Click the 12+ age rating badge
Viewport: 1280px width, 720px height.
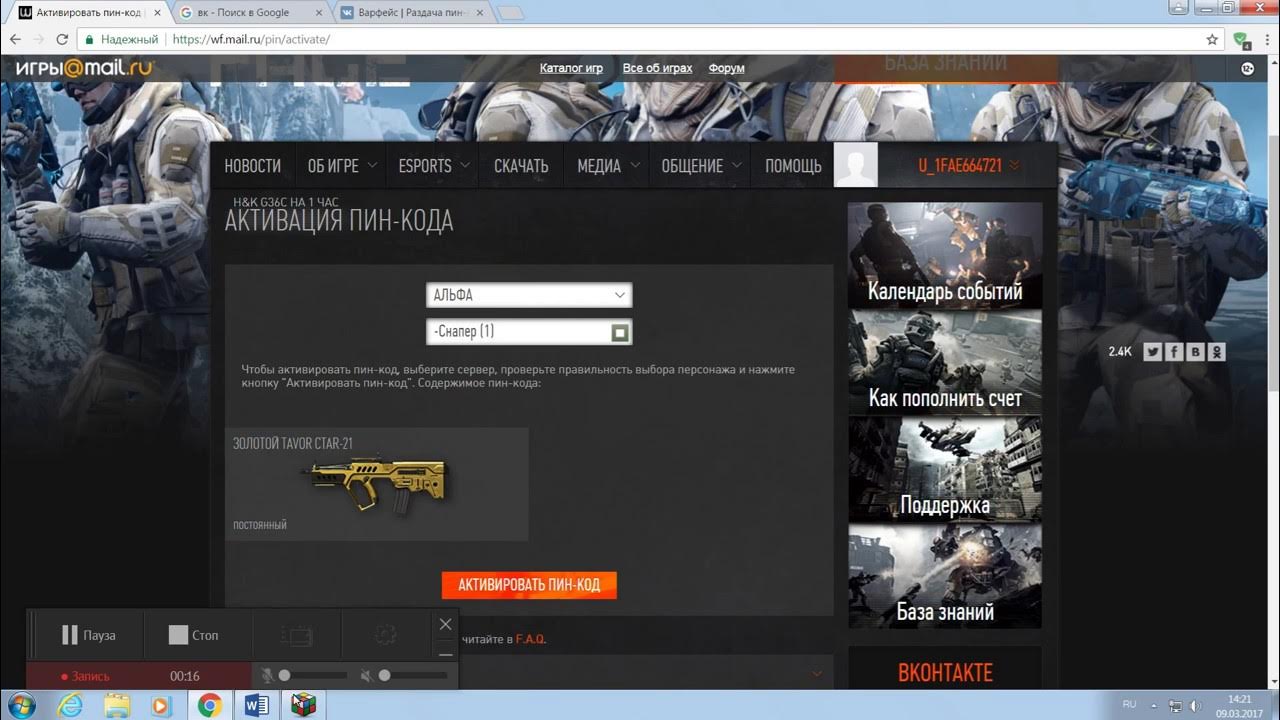coord(1248,68)
